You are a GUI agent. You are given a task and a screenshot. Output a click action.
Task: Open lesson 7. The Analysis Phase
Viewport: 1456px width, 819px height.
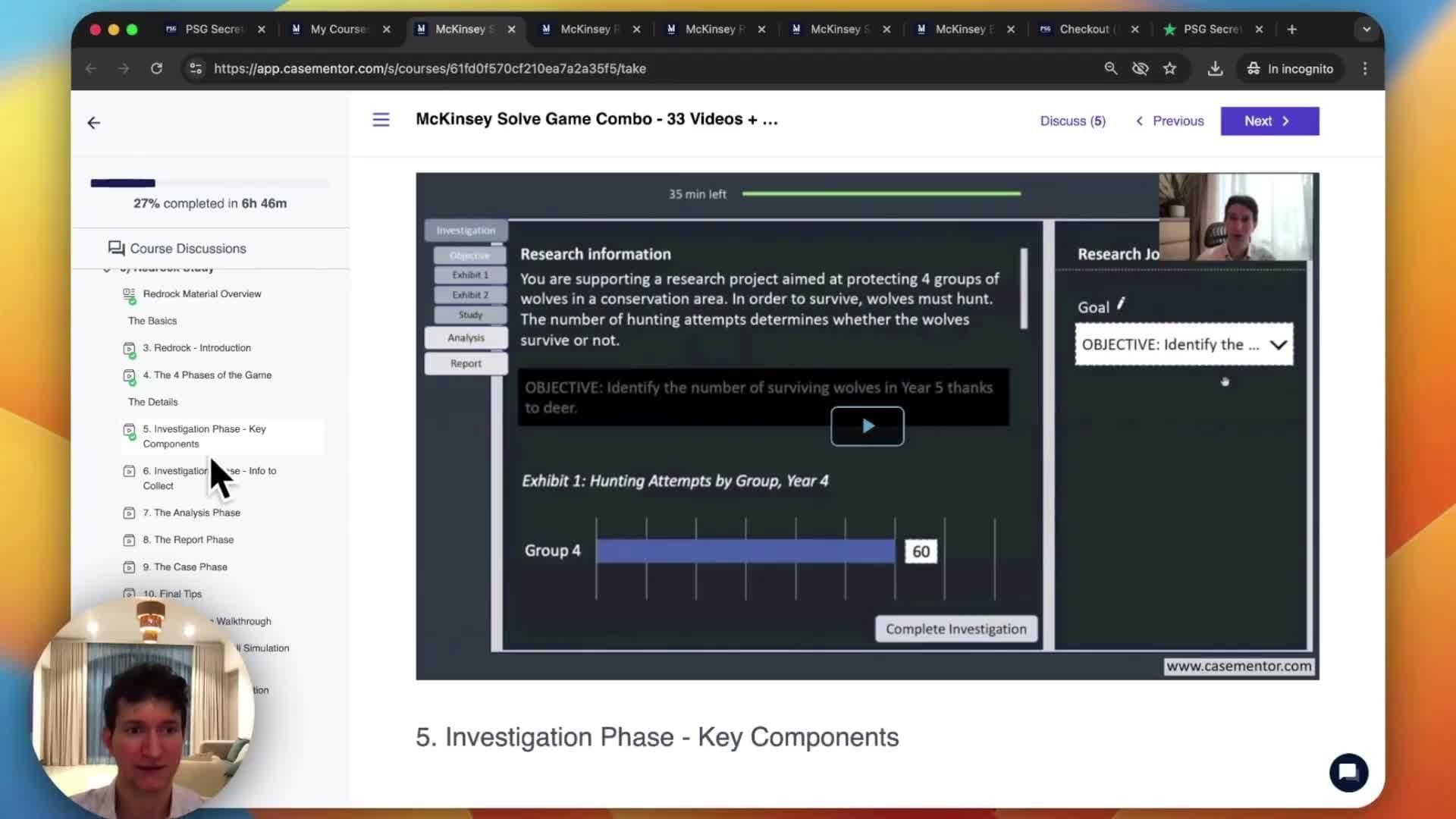(x=191, y=513)
